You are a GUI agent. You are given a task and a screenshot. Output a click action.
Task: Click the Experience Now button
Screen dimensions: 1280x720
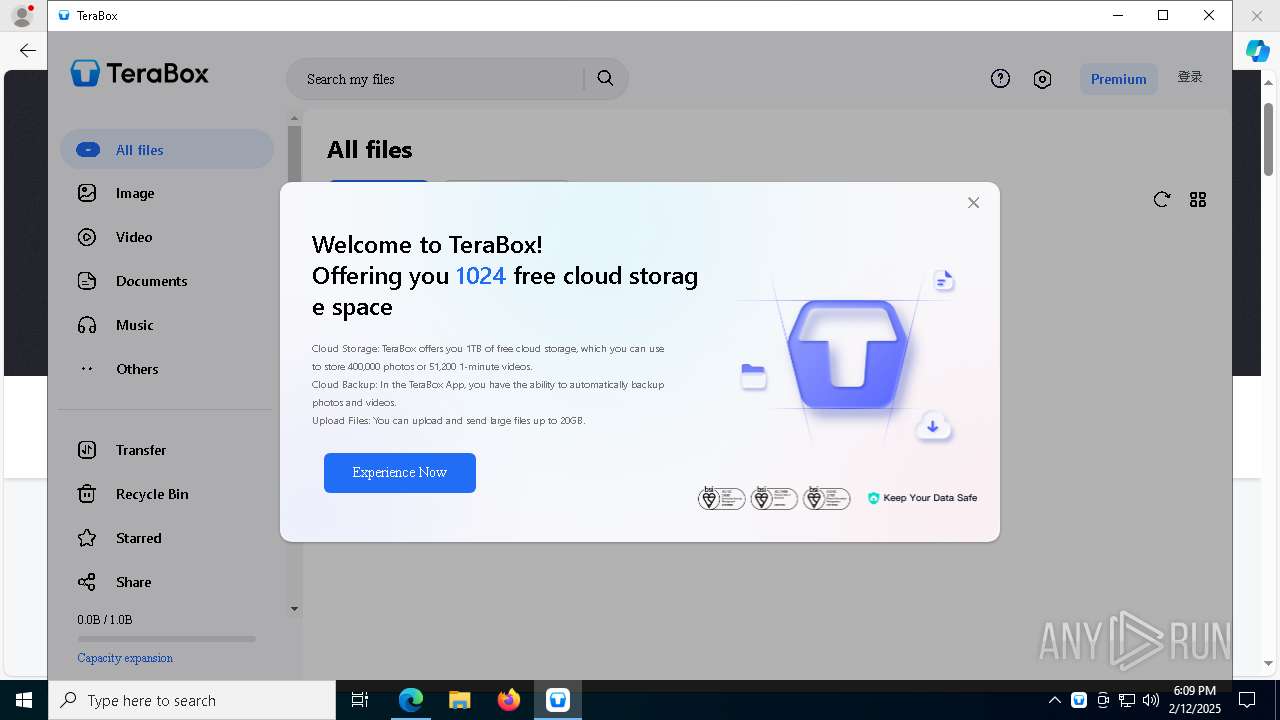[400, 473]
